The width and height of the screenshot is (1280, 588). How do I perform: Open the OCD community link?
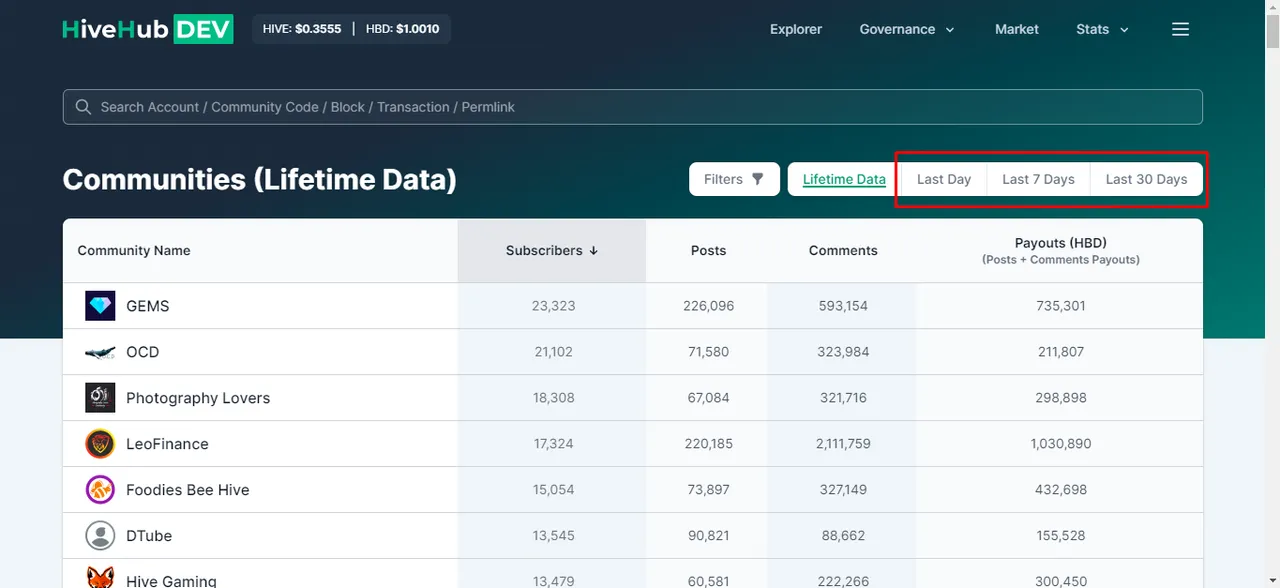[143, 352]
